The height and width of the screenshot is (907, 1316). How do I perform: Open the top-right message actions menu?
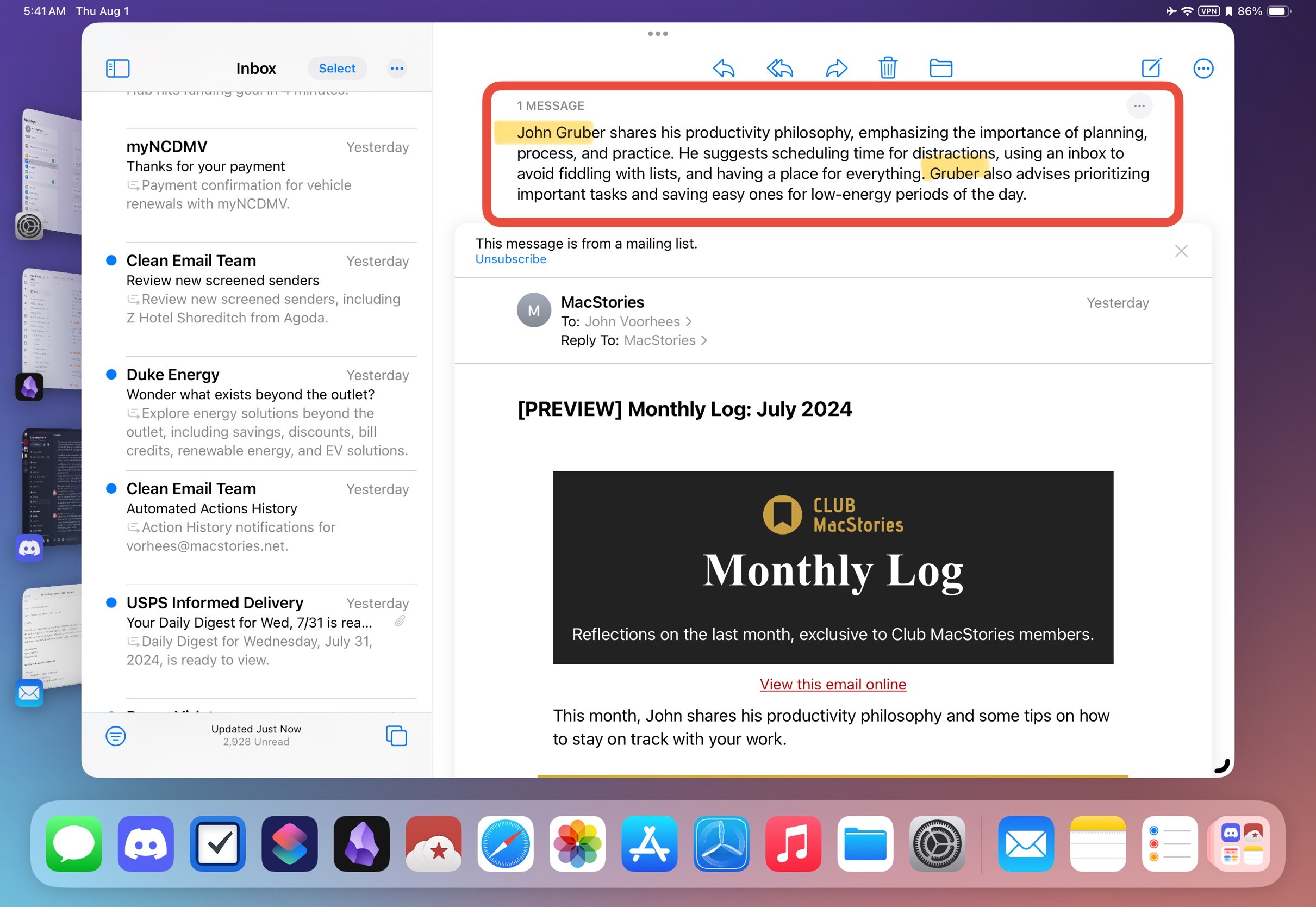click(x=1203, y=68)
